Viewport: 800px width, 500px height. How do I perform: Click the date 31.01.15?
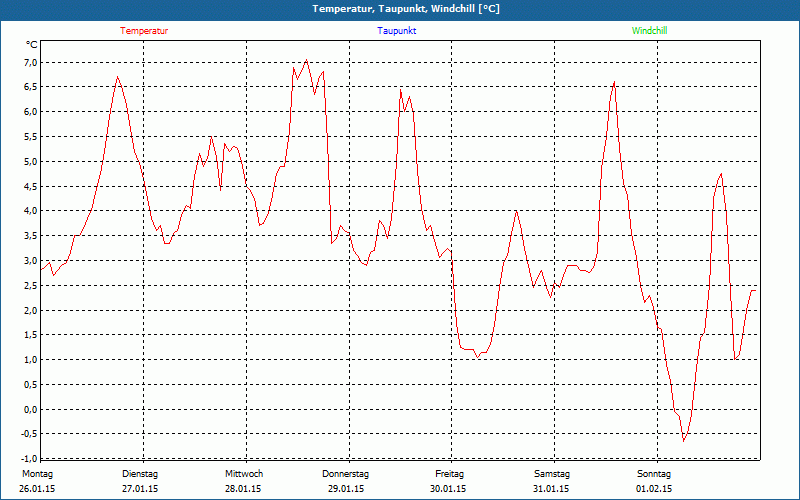551,489
